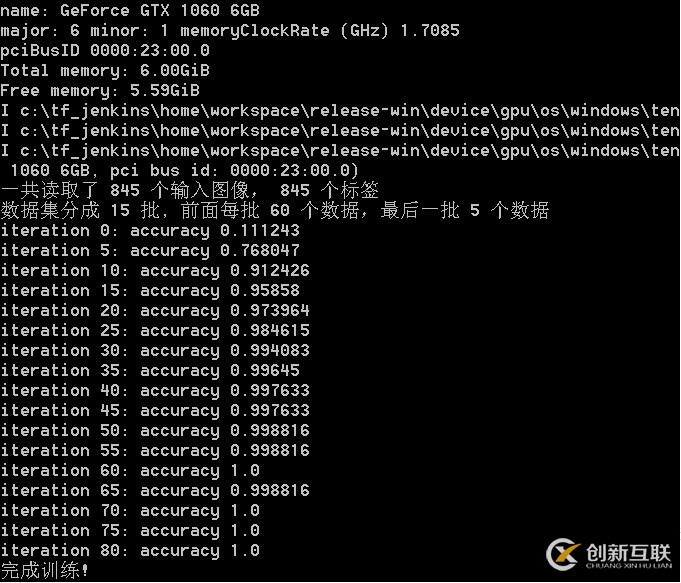Click the iteration 65 accuracy 0.998816 line
The height and width of the screenshot is (583, 681).
coord(155,490)
